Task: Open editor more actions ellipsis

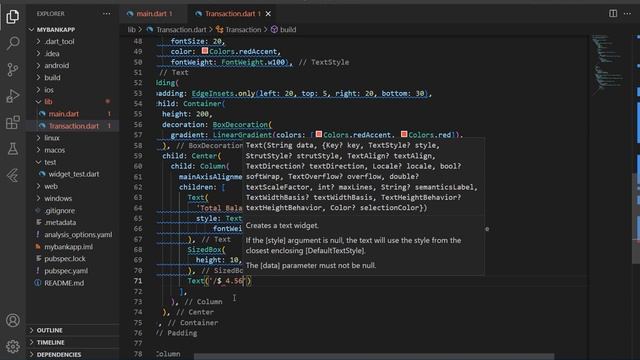Action: pos(627,13)
